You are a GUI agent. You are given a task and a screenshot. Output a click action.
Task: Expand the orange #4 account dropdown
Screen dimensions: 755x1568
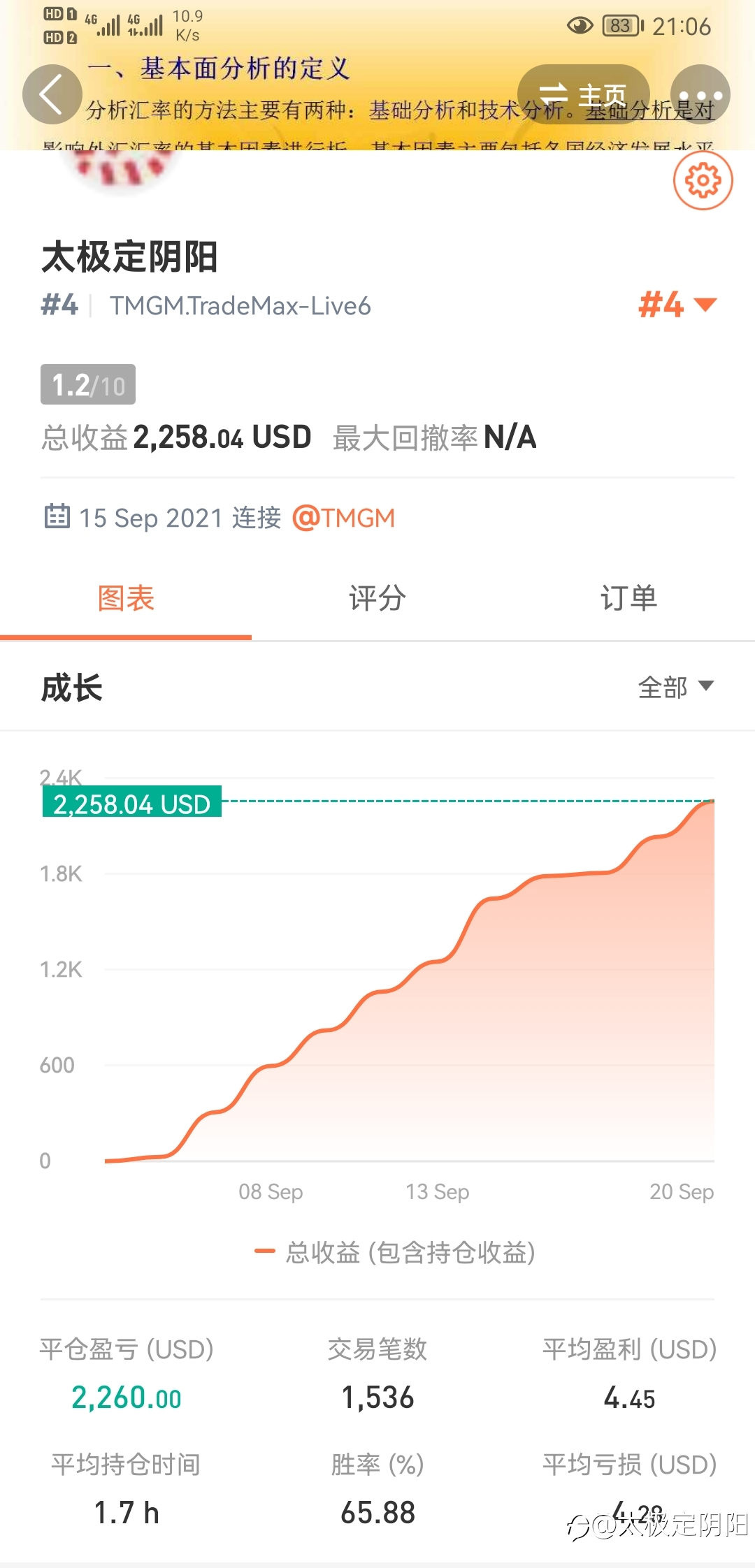(x=677, y=305)
